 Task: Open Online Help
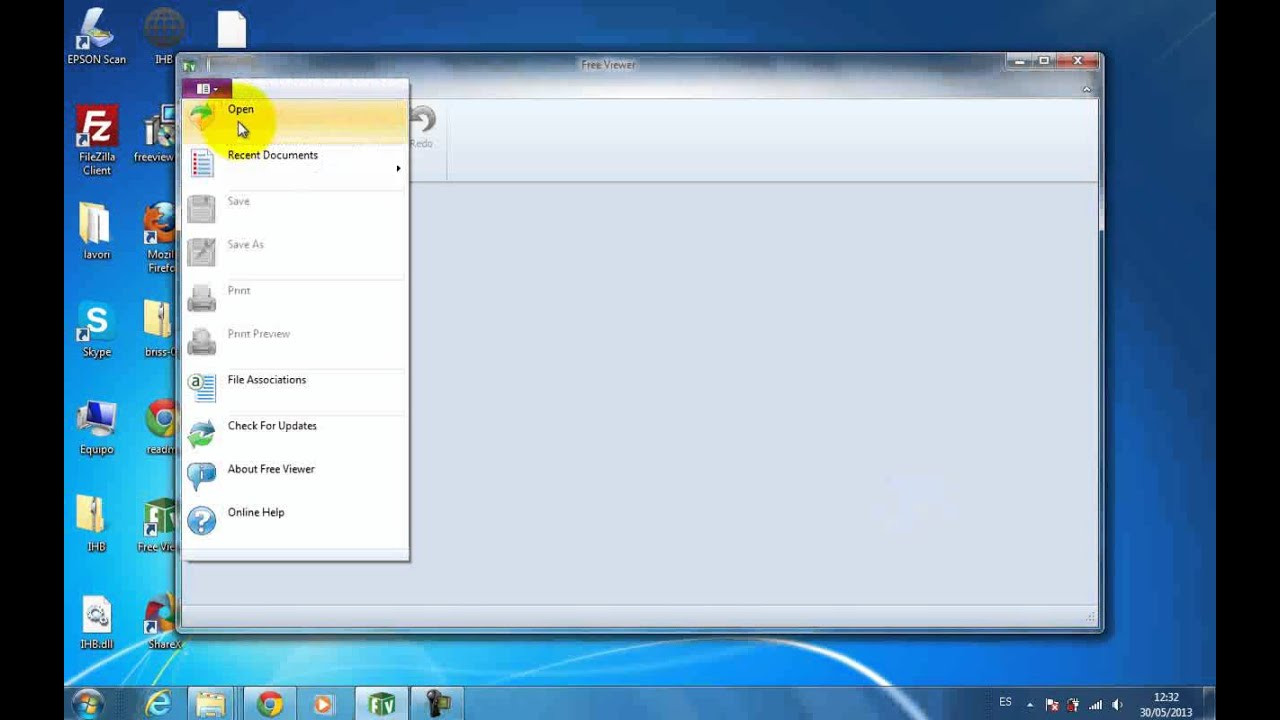click(x=256, y=512)
